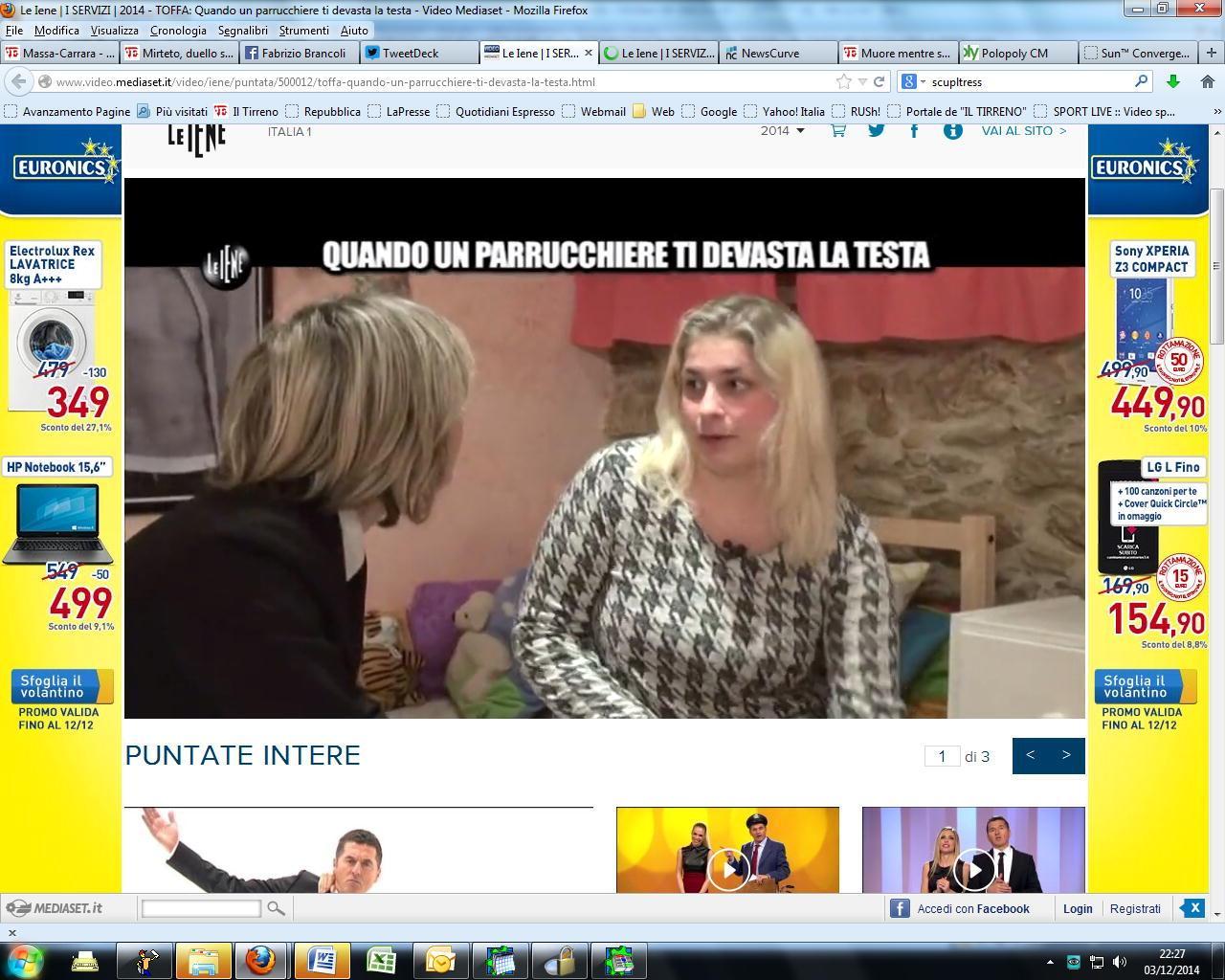The width and height of the screenshot is (1225, 980).
Task: Focus the Puntate Intere page number field
Action: click(942, 756)
